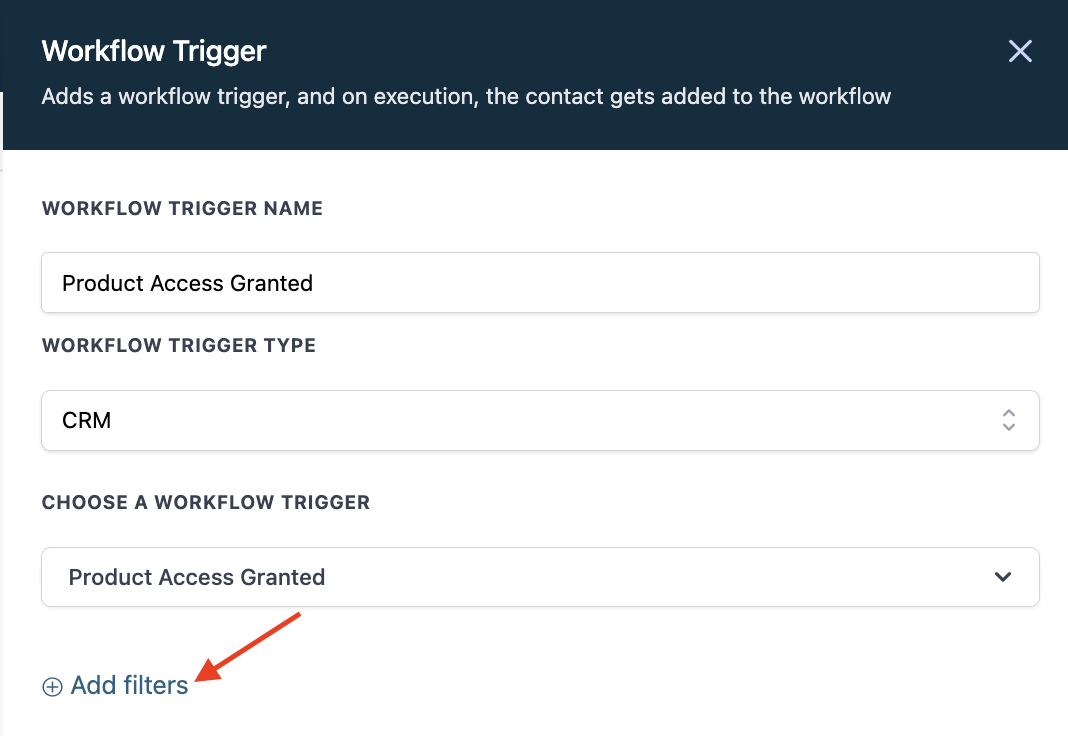Open the Workflow Trigger Type CRM dropdown
1068x736 pixels.
click(540, 420)
